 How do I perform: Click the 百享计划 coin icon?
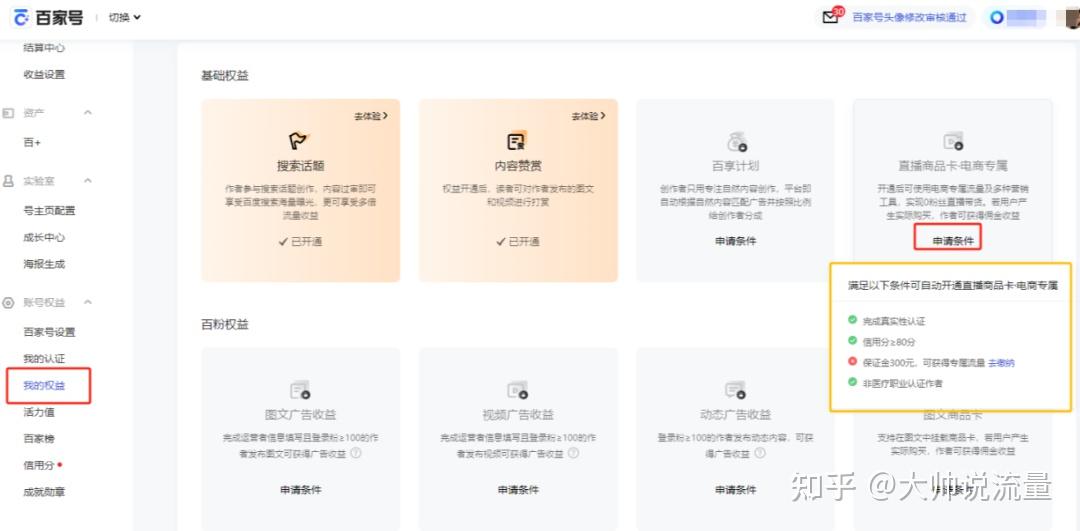click(x=737, y=142)
